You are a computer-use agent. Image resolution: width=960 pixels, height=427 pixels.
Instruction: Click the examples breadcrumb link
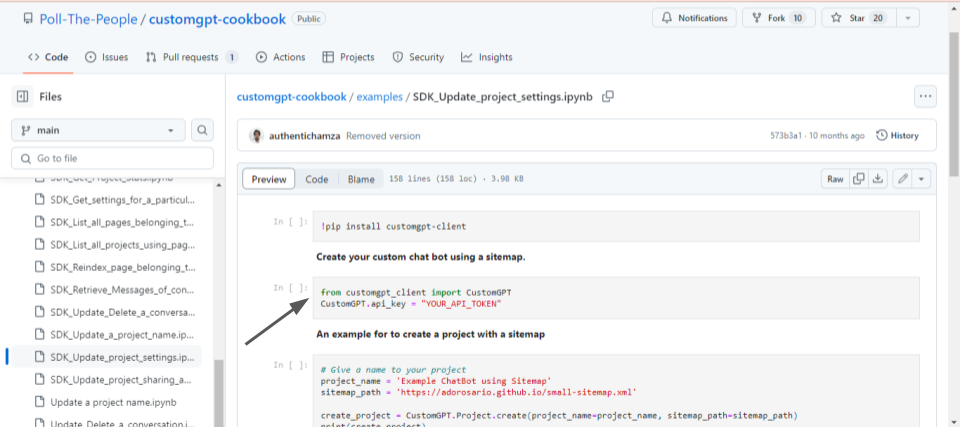click(x=380, y=97)
